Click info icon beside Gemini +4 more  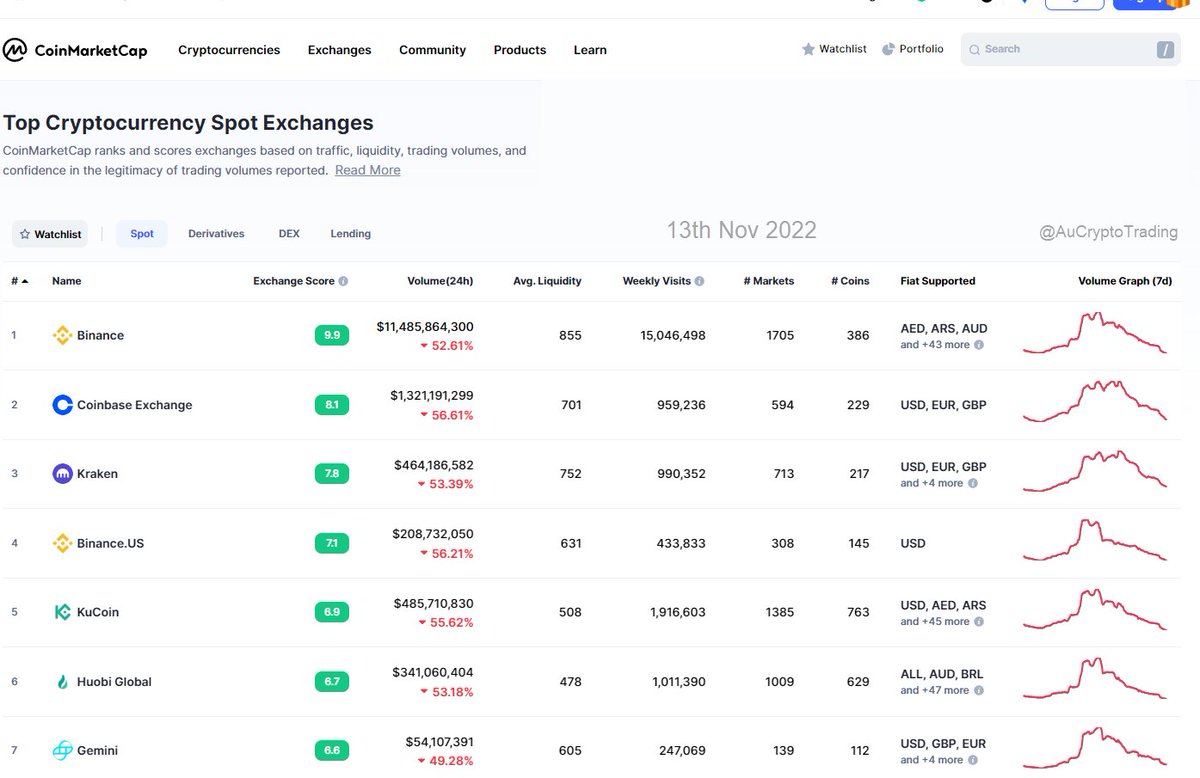[972, 760]
